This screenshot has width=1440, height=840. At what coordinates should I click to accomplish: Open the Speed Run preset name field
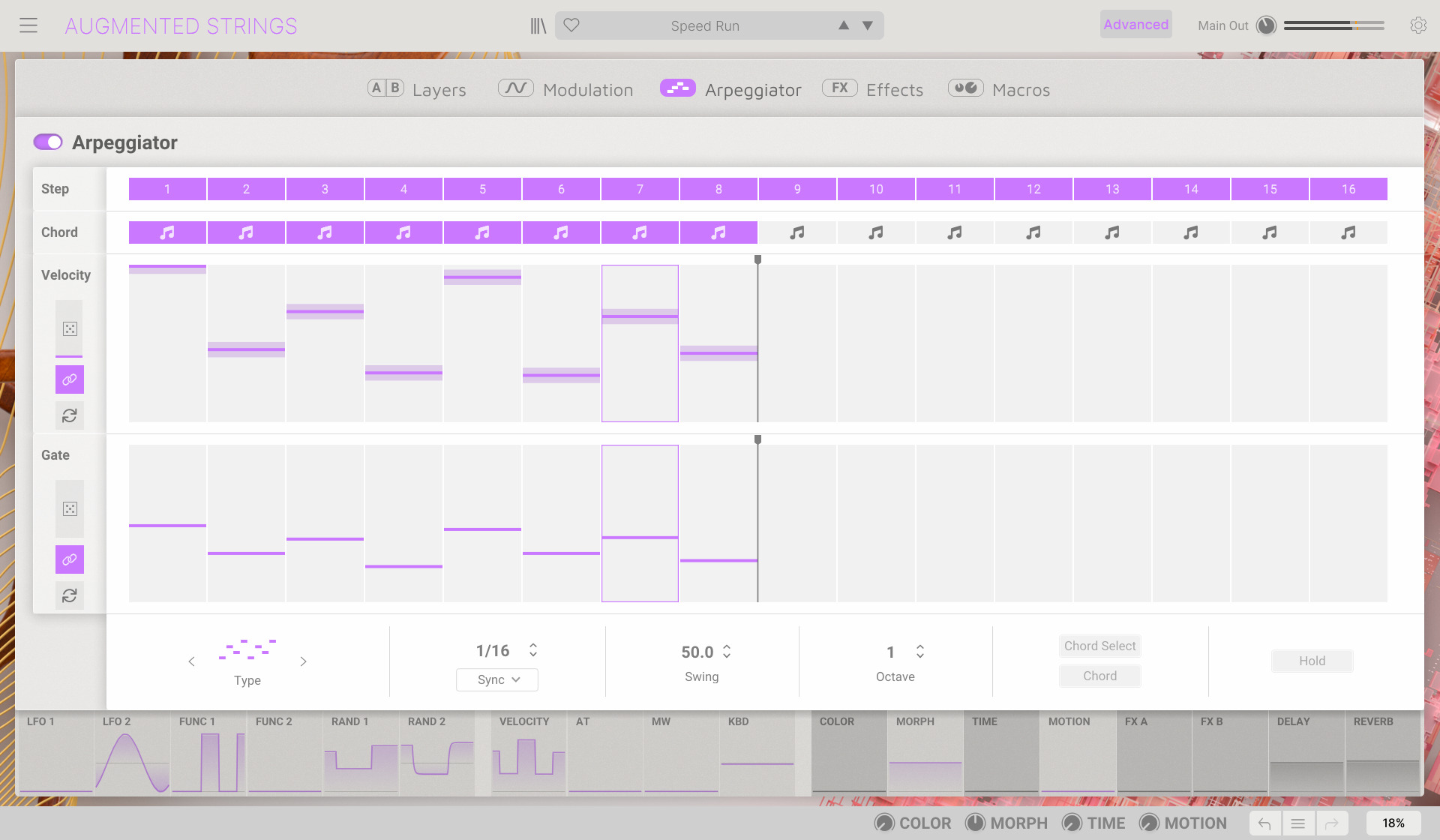tap(705, 25)
